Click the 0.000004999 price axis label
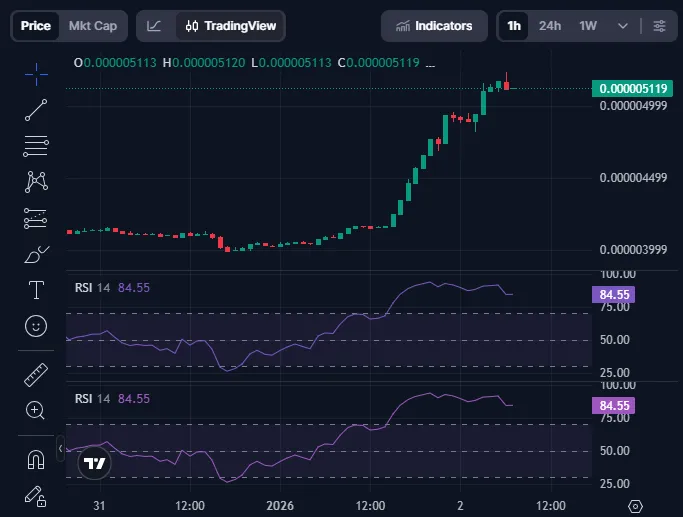Image resolution: width=683 pixels, height=517 pixels. (x=633, y=106)
